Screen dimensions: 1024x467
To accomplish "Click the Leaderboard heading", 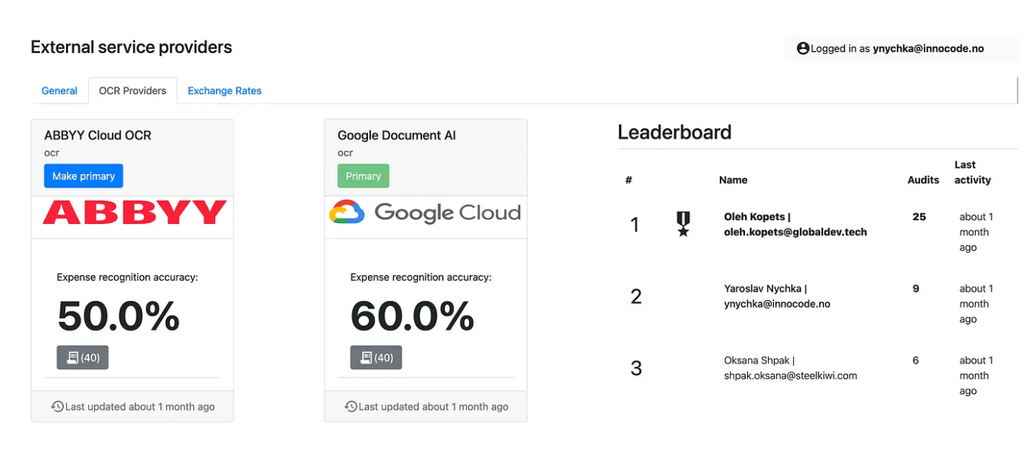I will pyautogui.click(x=675, y=133).
